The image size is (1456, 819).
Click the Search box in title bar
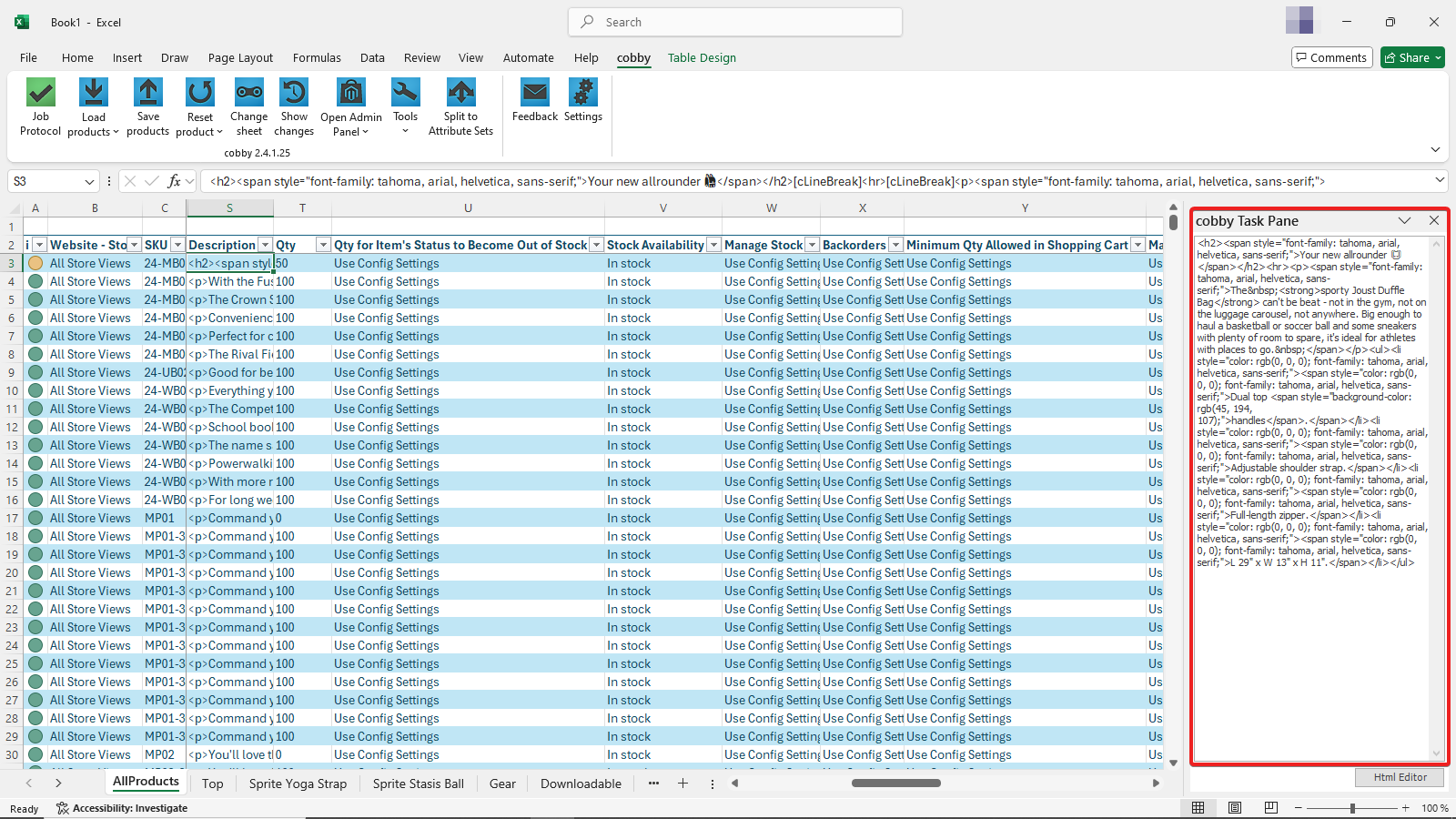pyautogui.click(x=735, y=22)
